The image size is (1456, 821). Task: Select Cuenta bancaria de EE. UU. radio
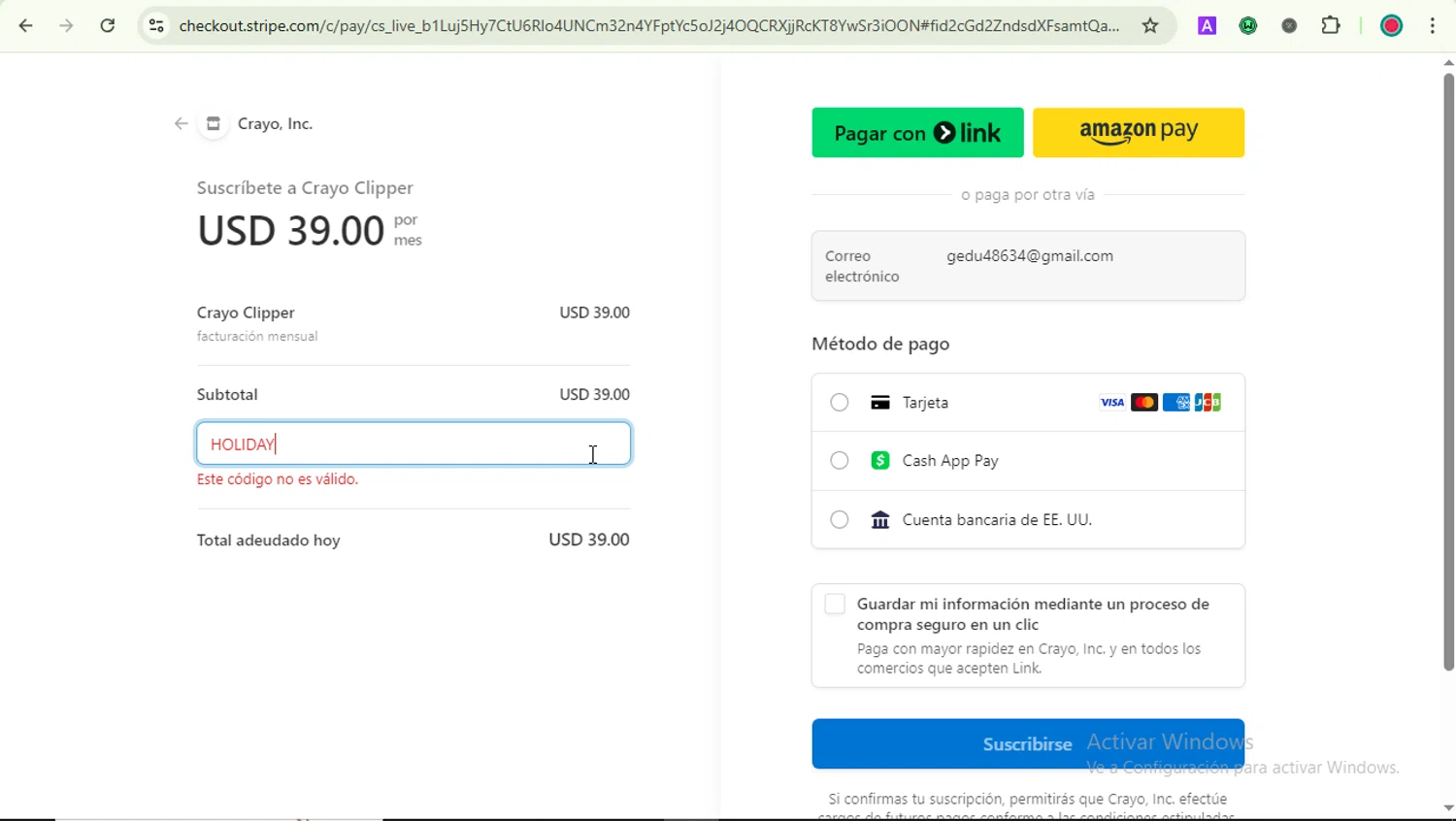(840, 520)
